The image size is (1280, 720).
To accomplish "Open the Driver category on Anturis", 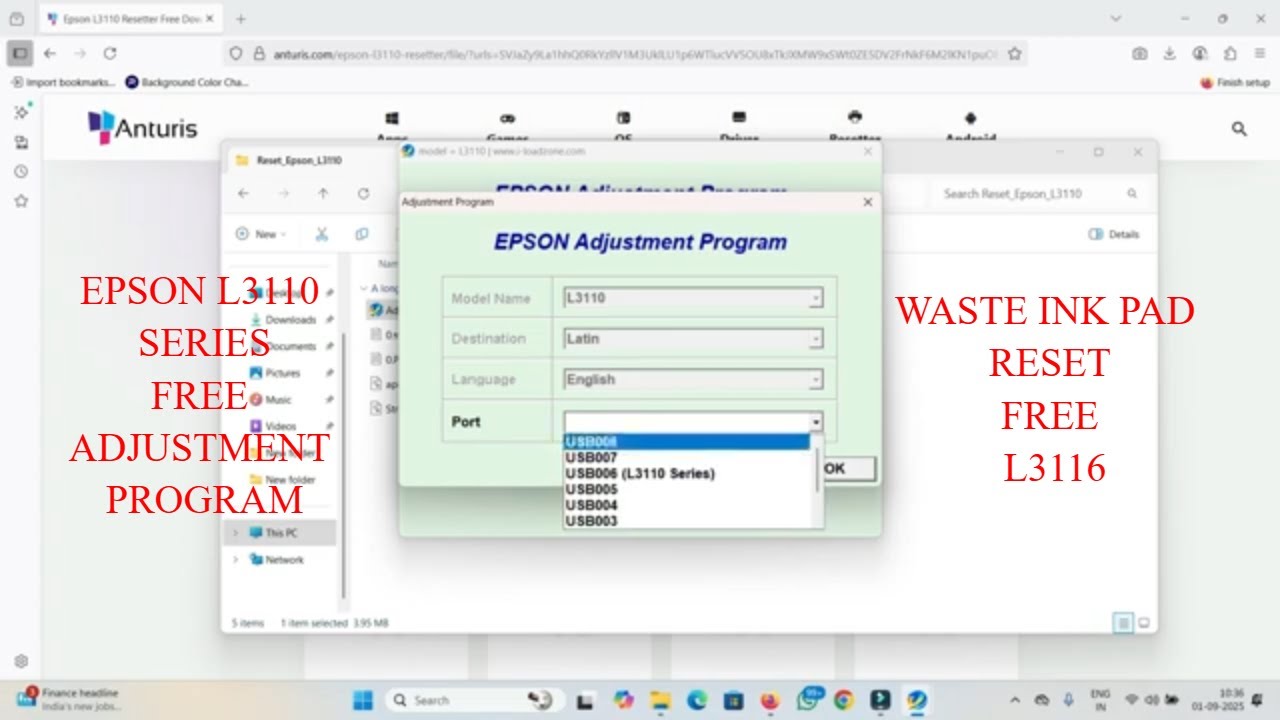I will coord(739,127).
